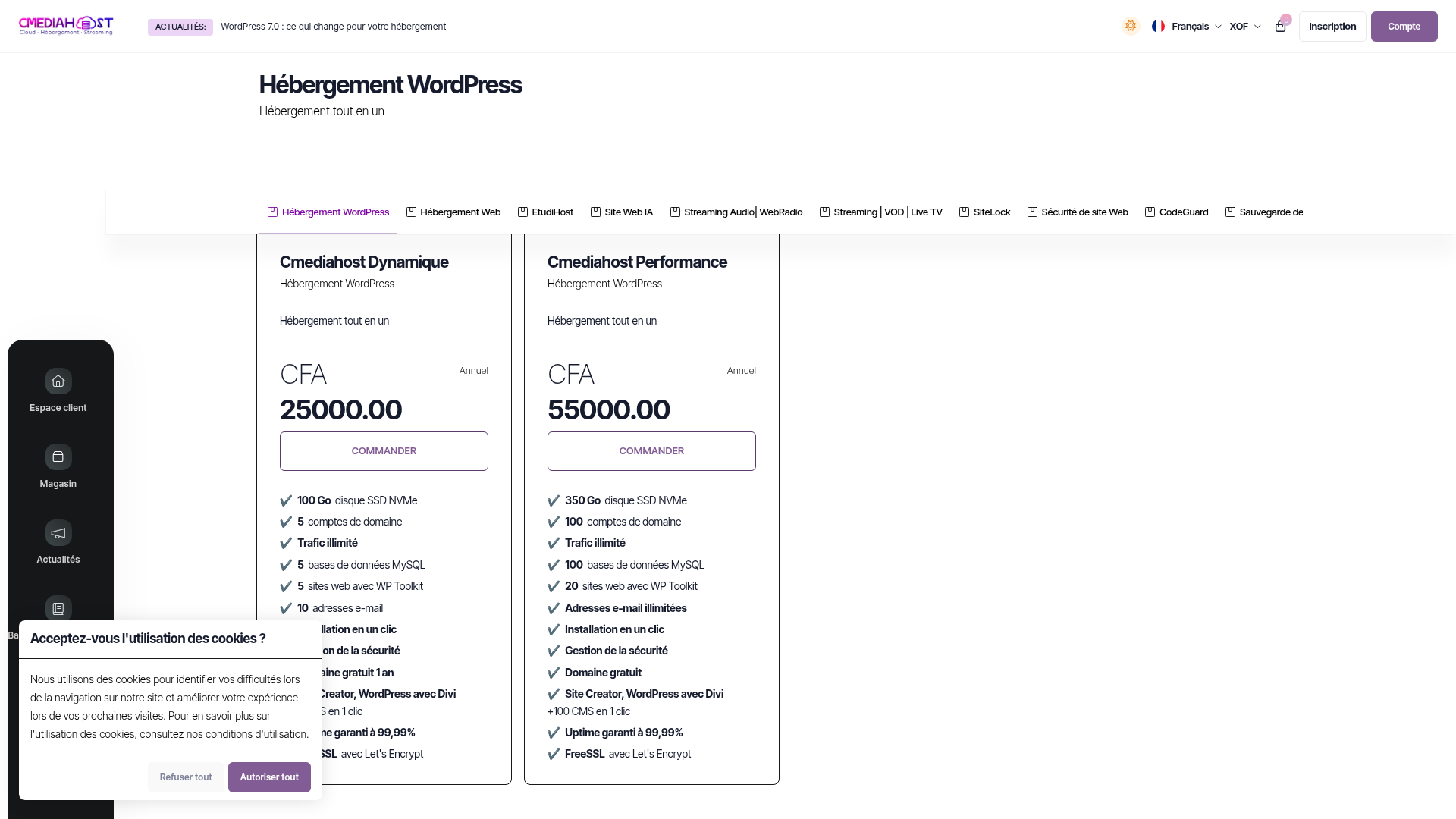Select the Hébergement WordPress tab
This screenshot has width=1456, height=819.
tap(328, 212)
